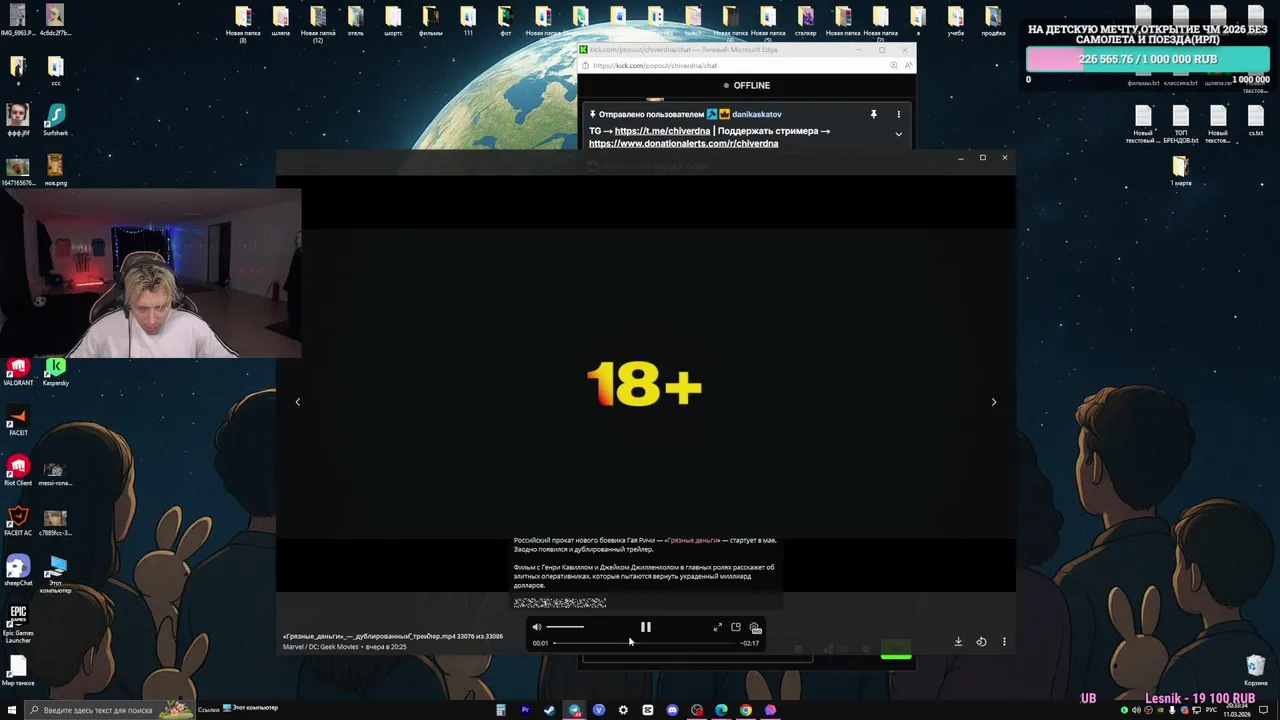1280x720 pixels.
Task: Open Riot Client desktop shortcut
Action: tap(18, 471)
